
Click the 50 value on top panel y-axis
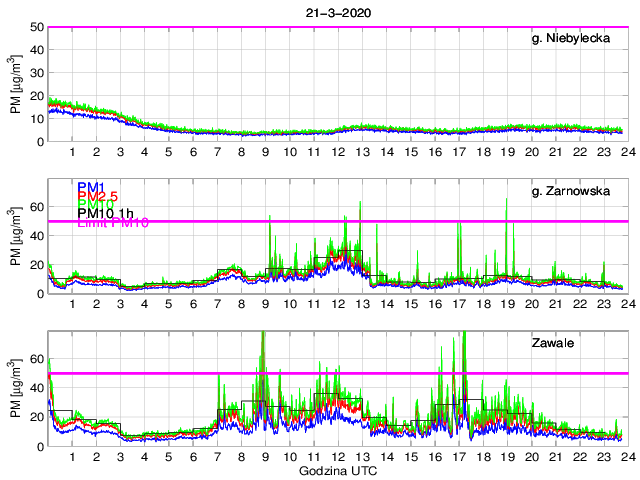tap(35, 27)
